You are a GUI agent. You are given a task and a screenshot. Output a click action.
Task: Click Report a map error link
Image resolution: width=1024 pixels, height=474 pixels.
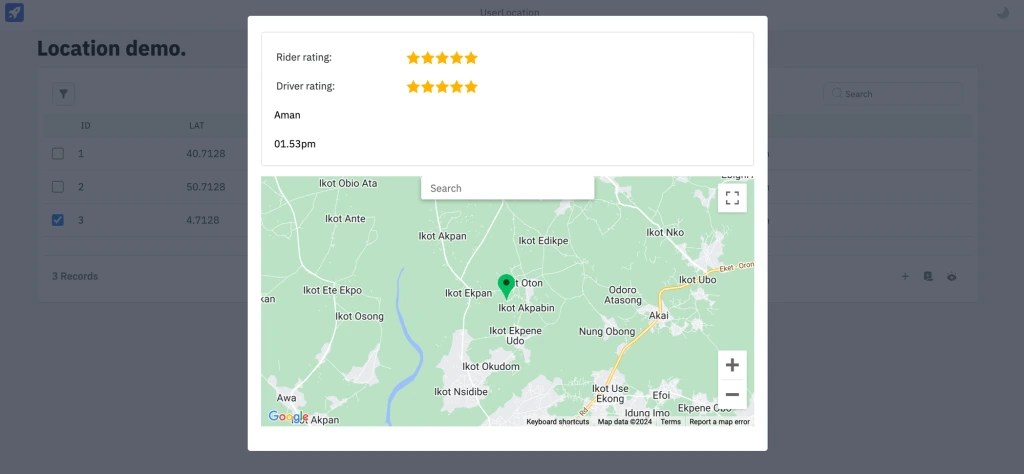[x=720, y=422]
